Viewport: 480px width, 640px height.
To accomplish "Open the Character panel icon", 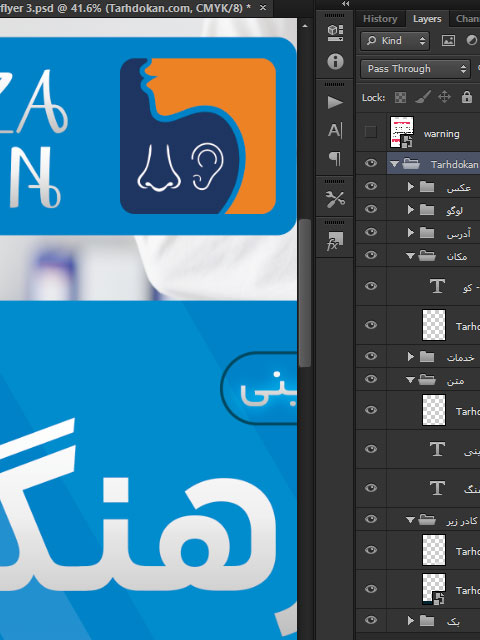I will click(x=335, y=130).
